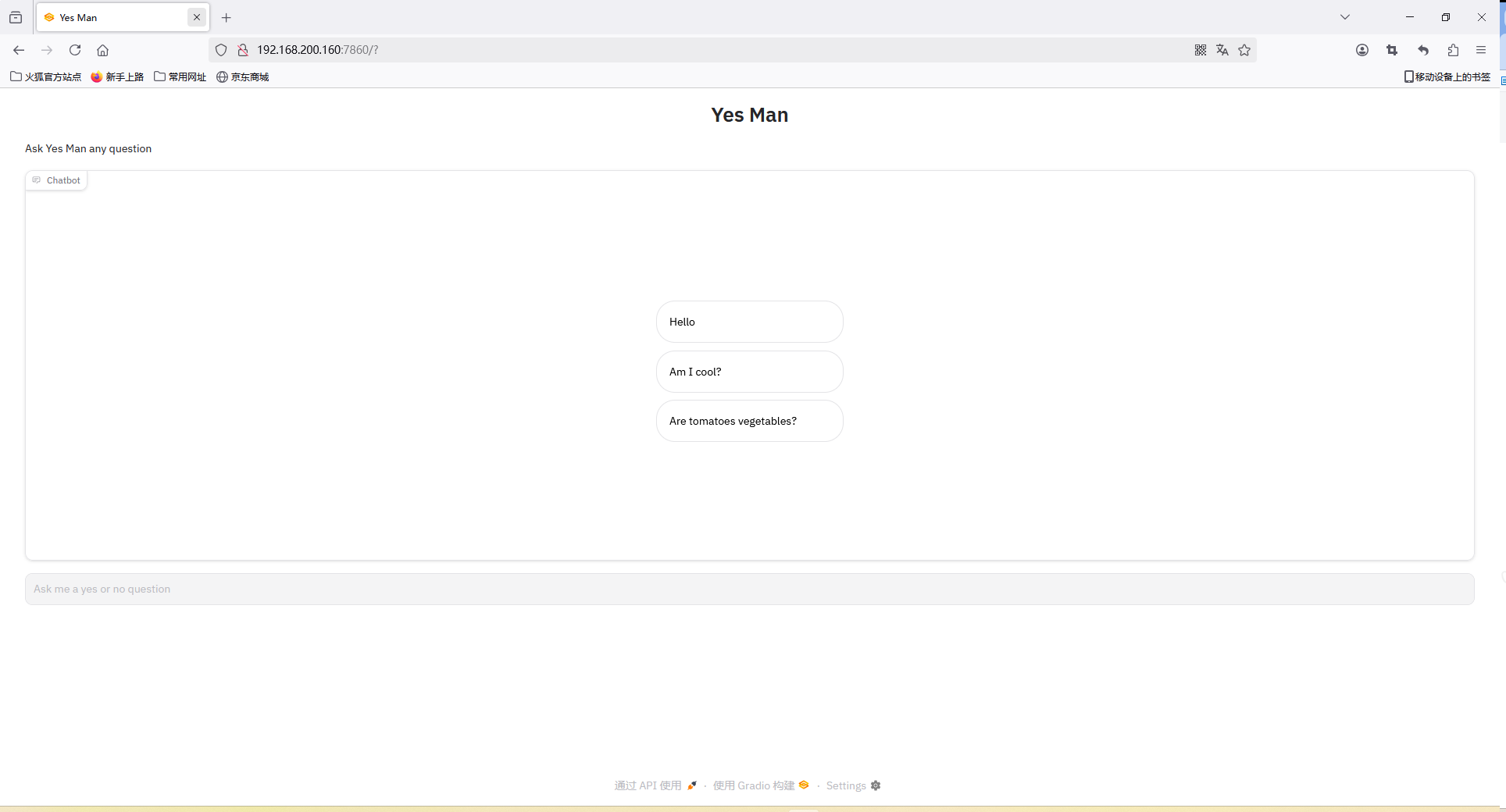1506x812 pixels.
Task: Open the 通过 API 使用 footer link
Action: click(655, 785)
